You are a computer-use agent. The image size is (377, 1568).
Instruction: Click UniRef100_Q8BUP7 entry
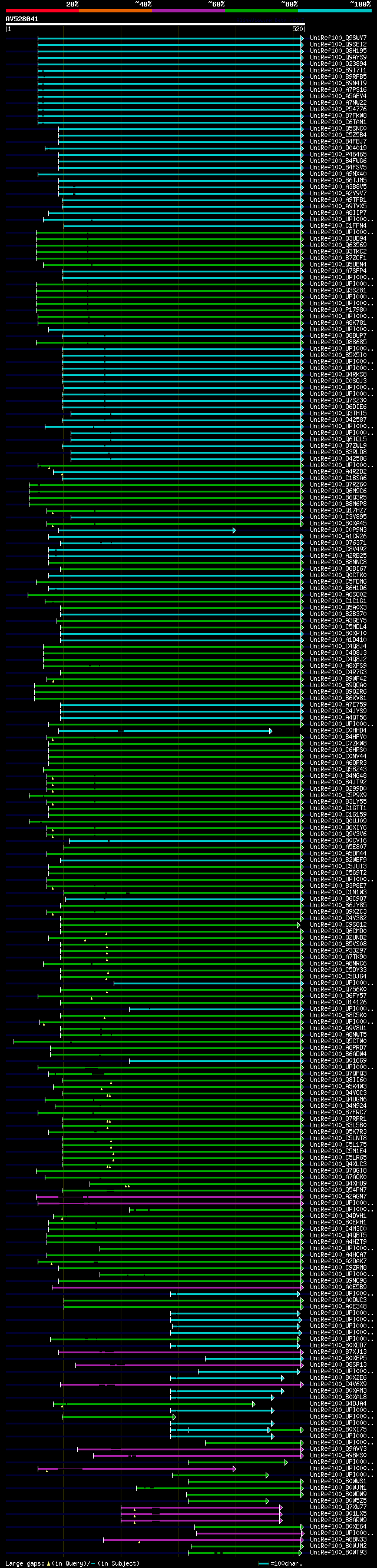coord(338,336)
